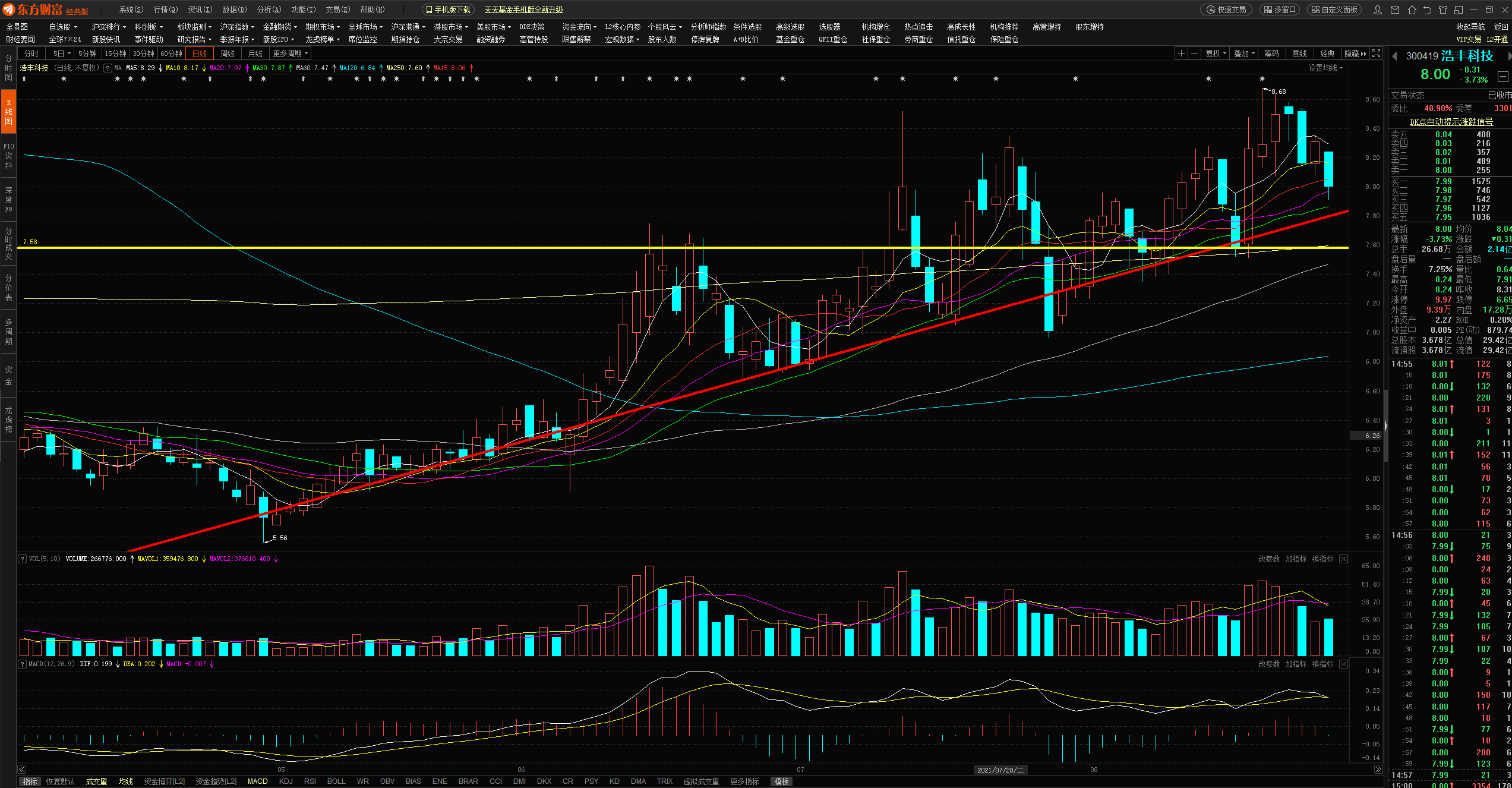This screenshot has height=788, width=1512.
Task: Open DK点自动提示涨跌信号 link
Action: click(x=1451, y=121)
